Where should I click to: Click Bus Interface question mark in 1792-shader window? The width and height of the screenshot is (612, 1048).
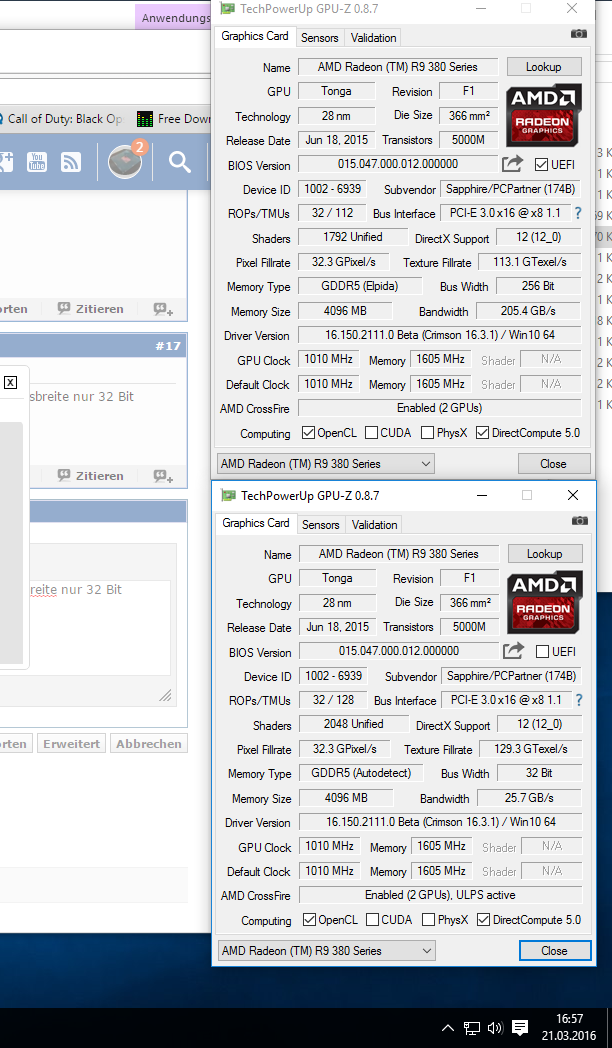[x=578, y=213]
